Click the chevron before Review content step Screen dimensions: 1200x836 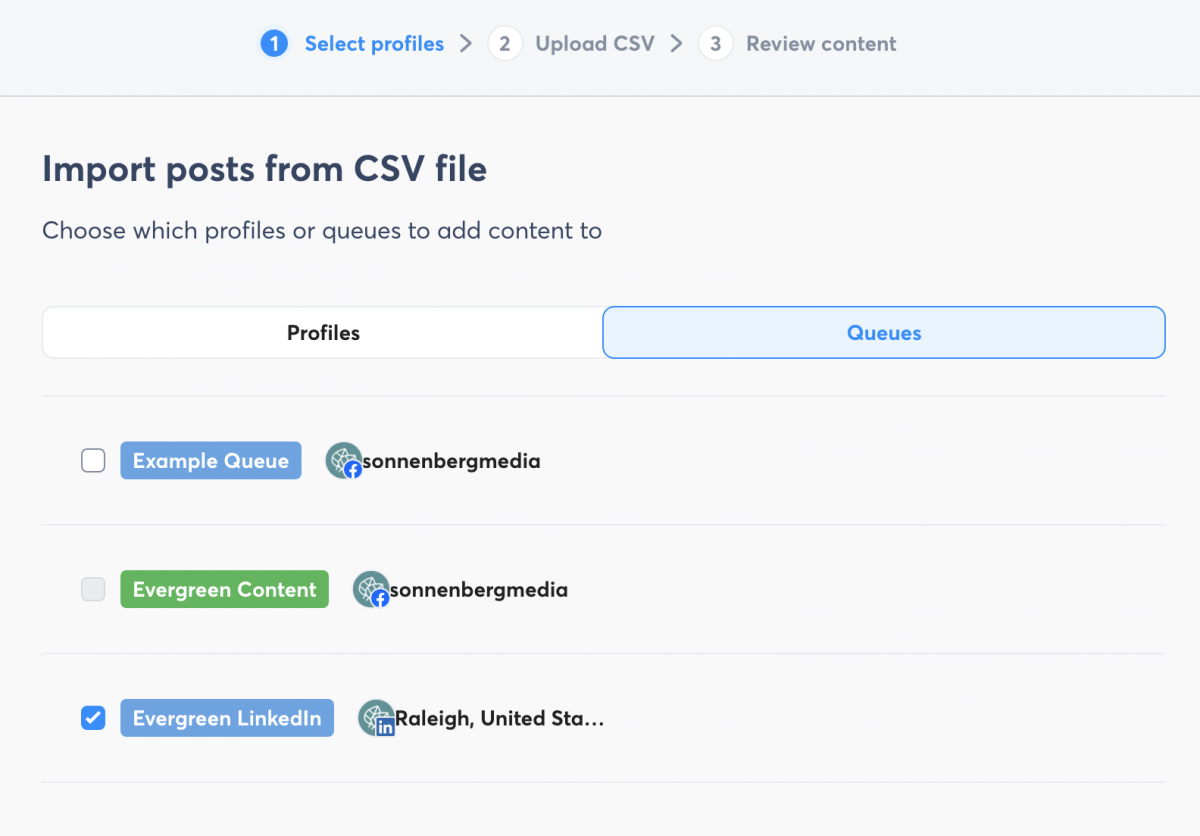click(x=675, y=43)
